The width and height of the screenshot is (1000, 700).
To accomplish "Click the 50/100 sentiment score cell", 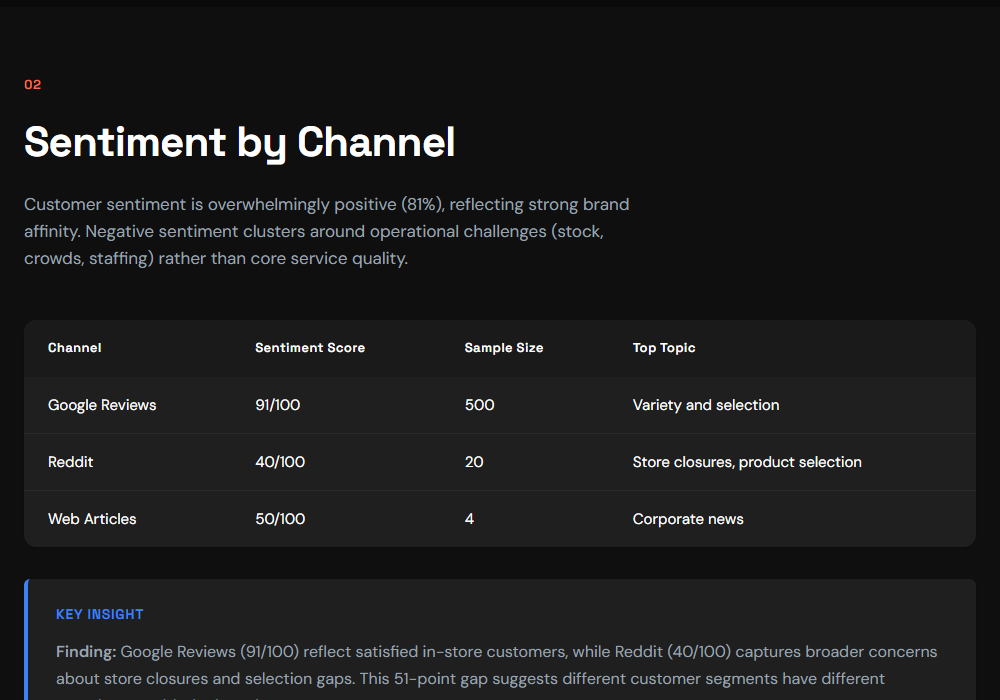I will pos(280,519).
